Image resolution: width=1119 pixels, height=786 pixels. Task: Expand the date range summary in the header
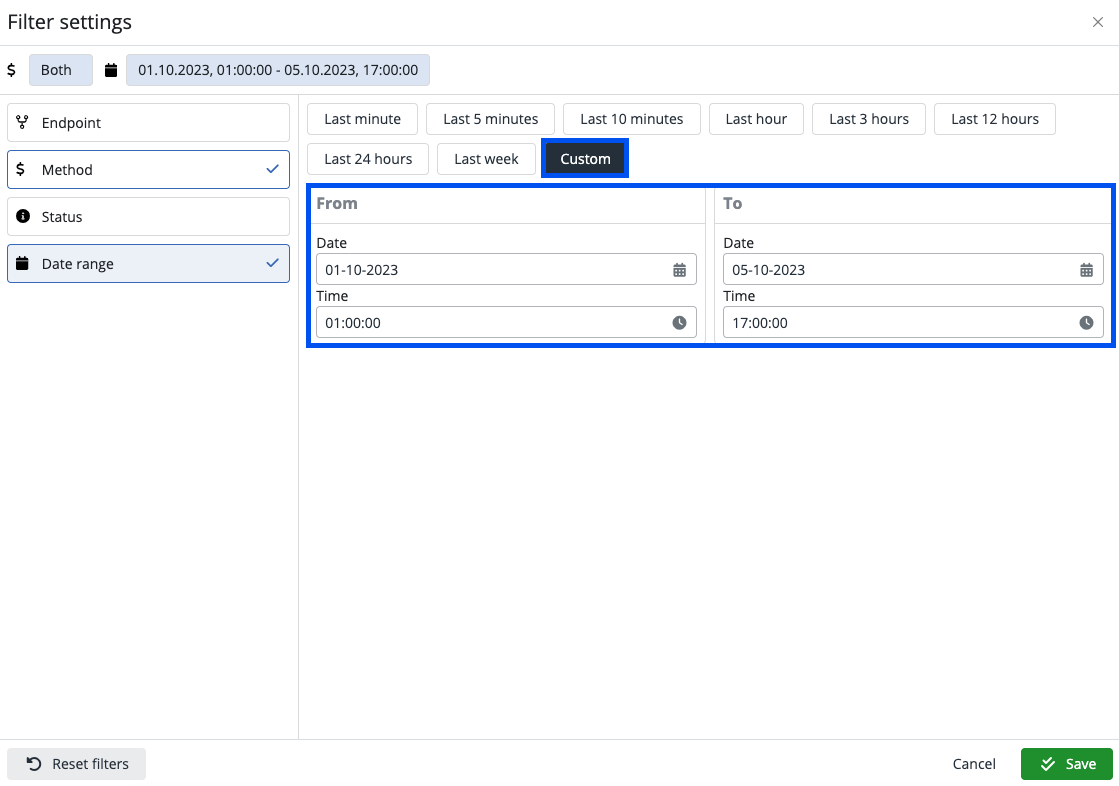click(x=279, y=69)
